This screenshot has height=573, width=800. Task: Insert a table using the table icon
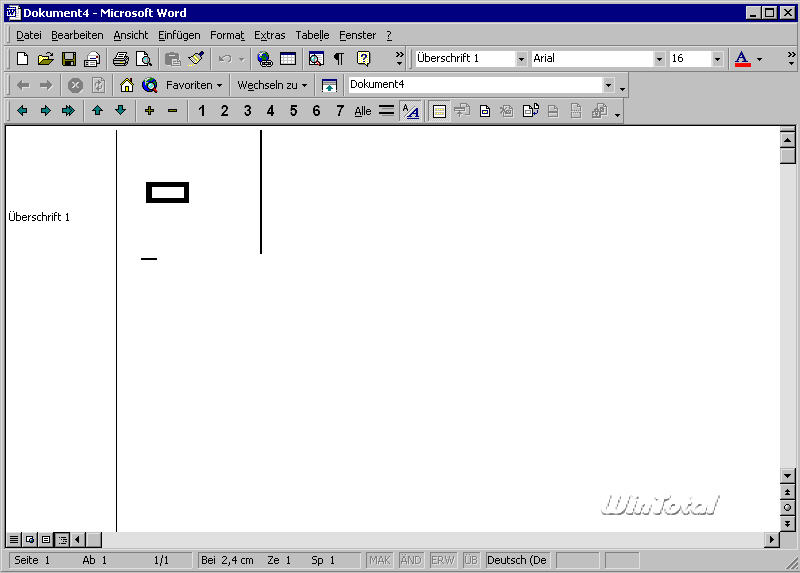point(288,59)
